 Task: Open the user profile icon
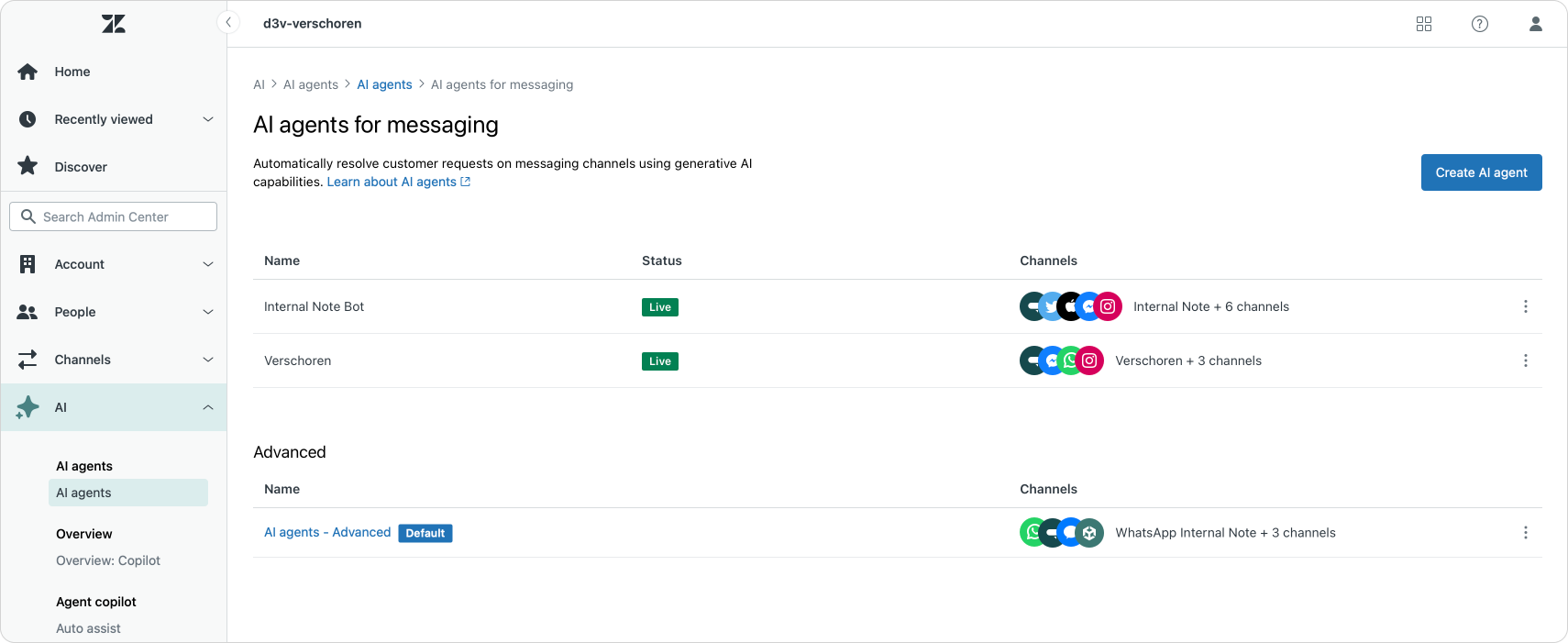[x=1535, y=24]
